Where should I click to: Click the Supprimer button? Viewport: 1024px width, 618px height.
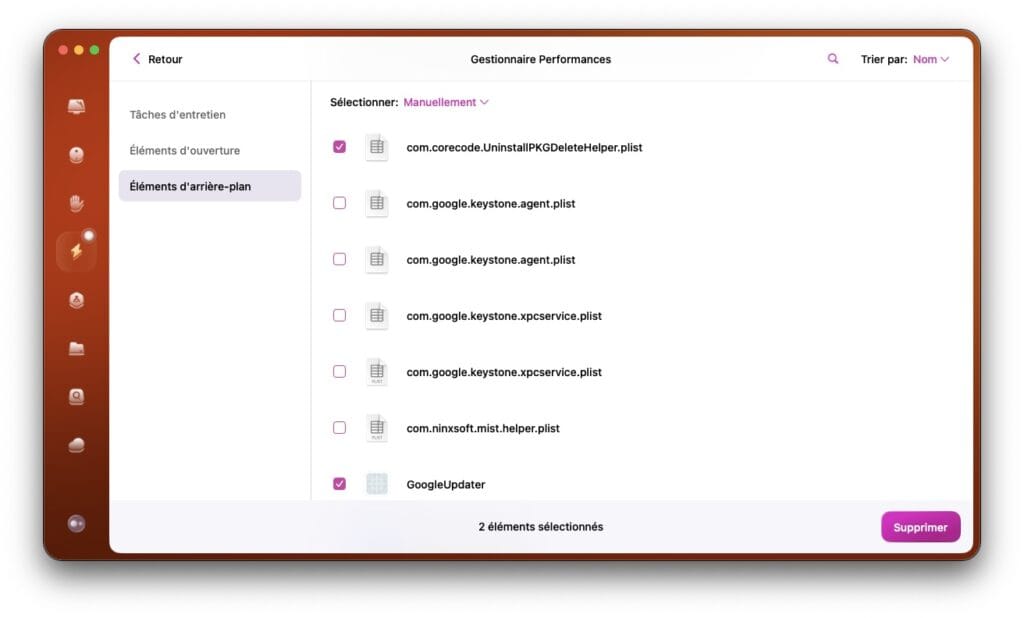(x=921, y=527)
